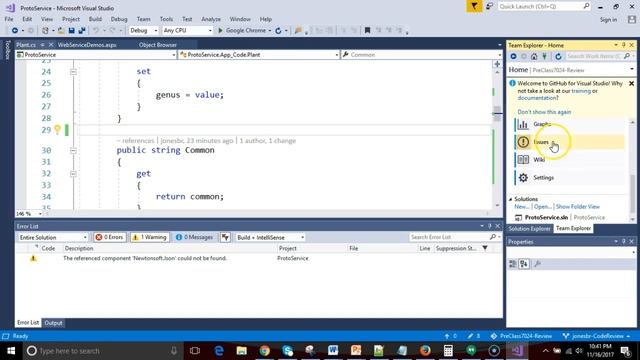Screen dimensions: 640x360
Task: Click the Undo arrow in the toolbar
Action: coord(96,31)
